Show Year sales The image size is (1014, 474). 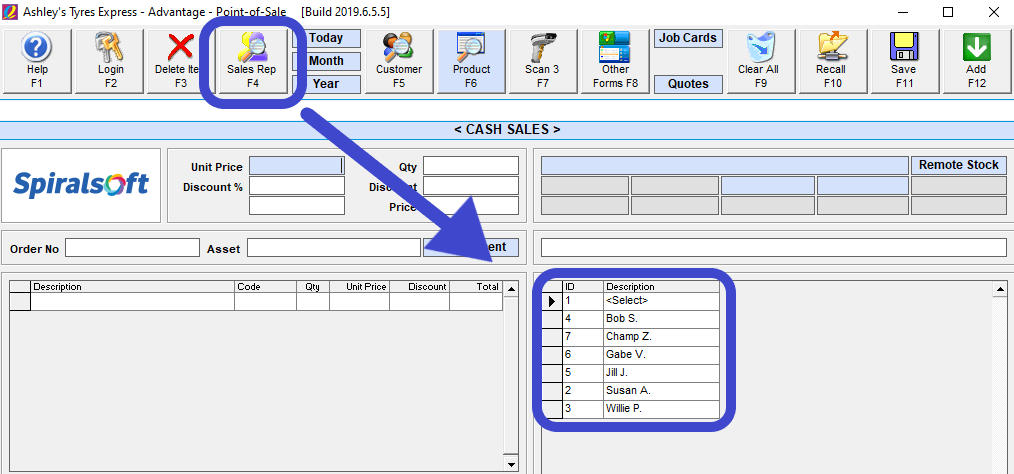coord(326,84)
